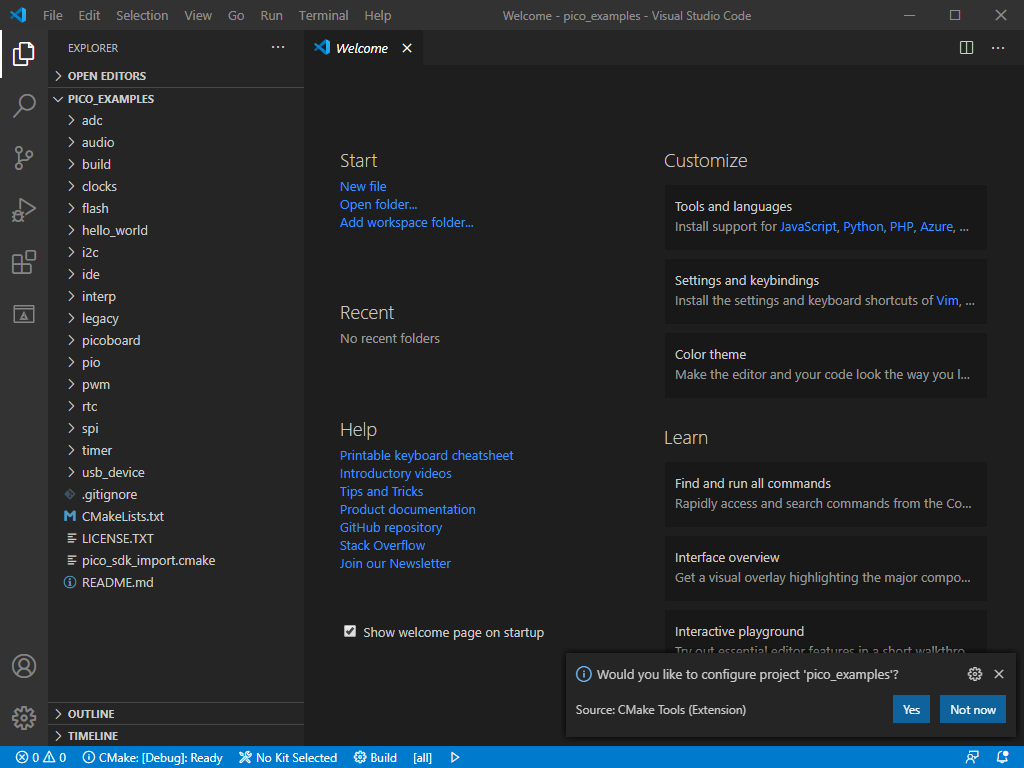
Task: Open pico_sdk_import.cmake file
Action: coord(176,560)
